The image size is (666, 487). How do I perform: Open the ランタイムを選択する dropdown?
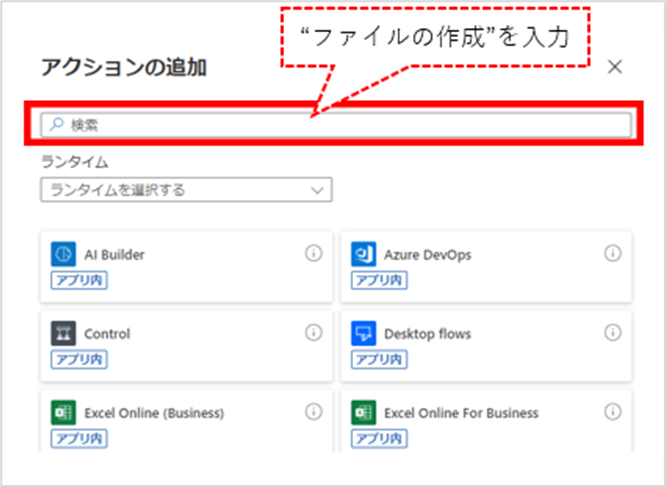(x=186, y=190)
